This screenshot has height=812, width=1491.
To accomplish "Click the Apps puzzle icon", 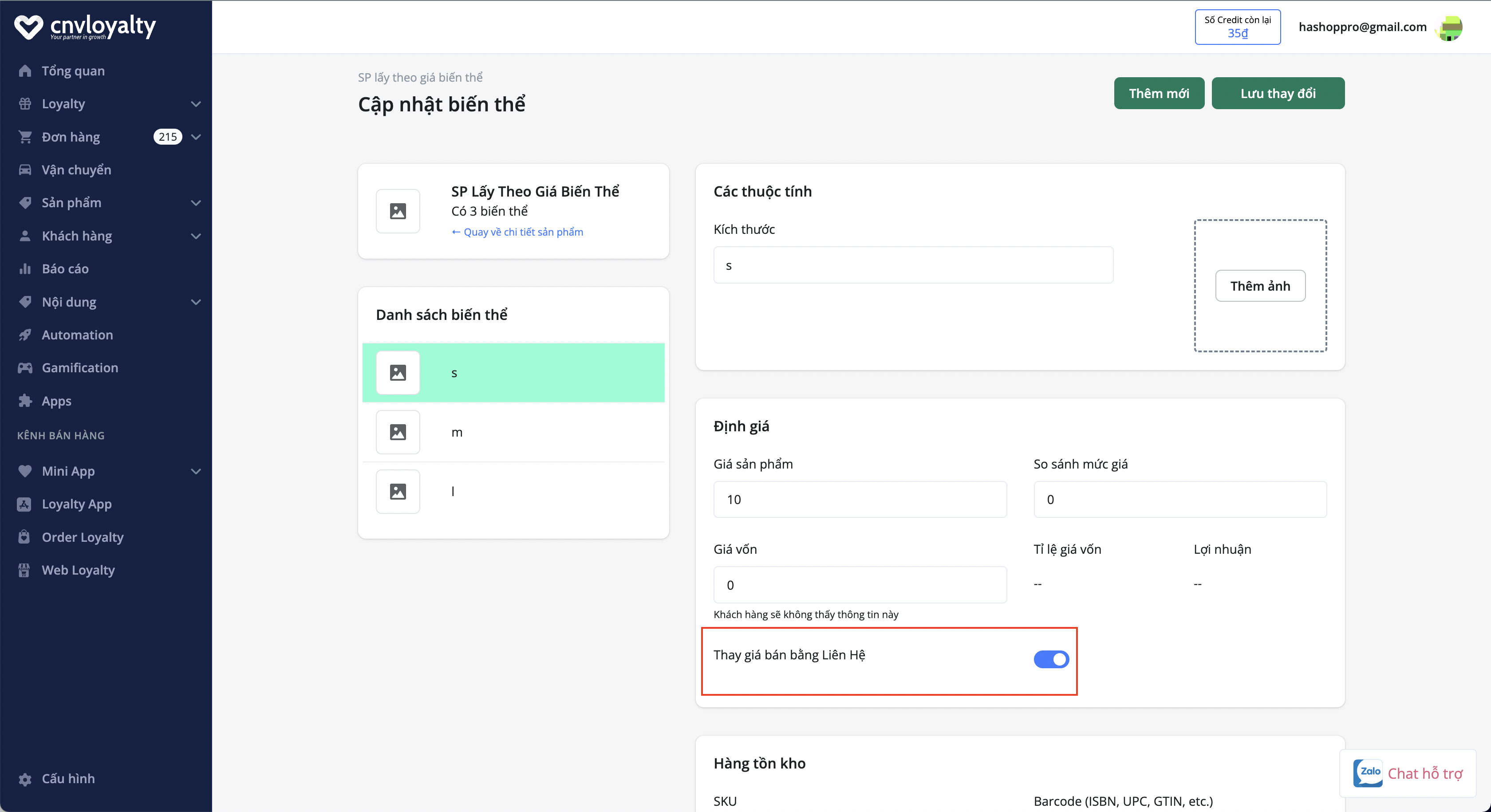I will coord(25,401).
